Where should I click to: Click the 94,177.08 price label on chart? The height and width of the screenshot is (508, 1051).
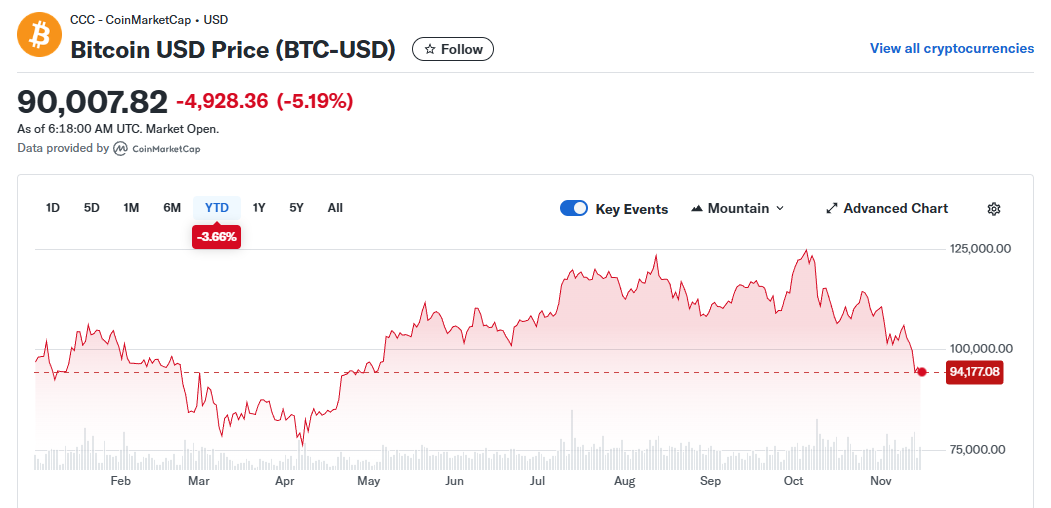(x=973, y=372)
